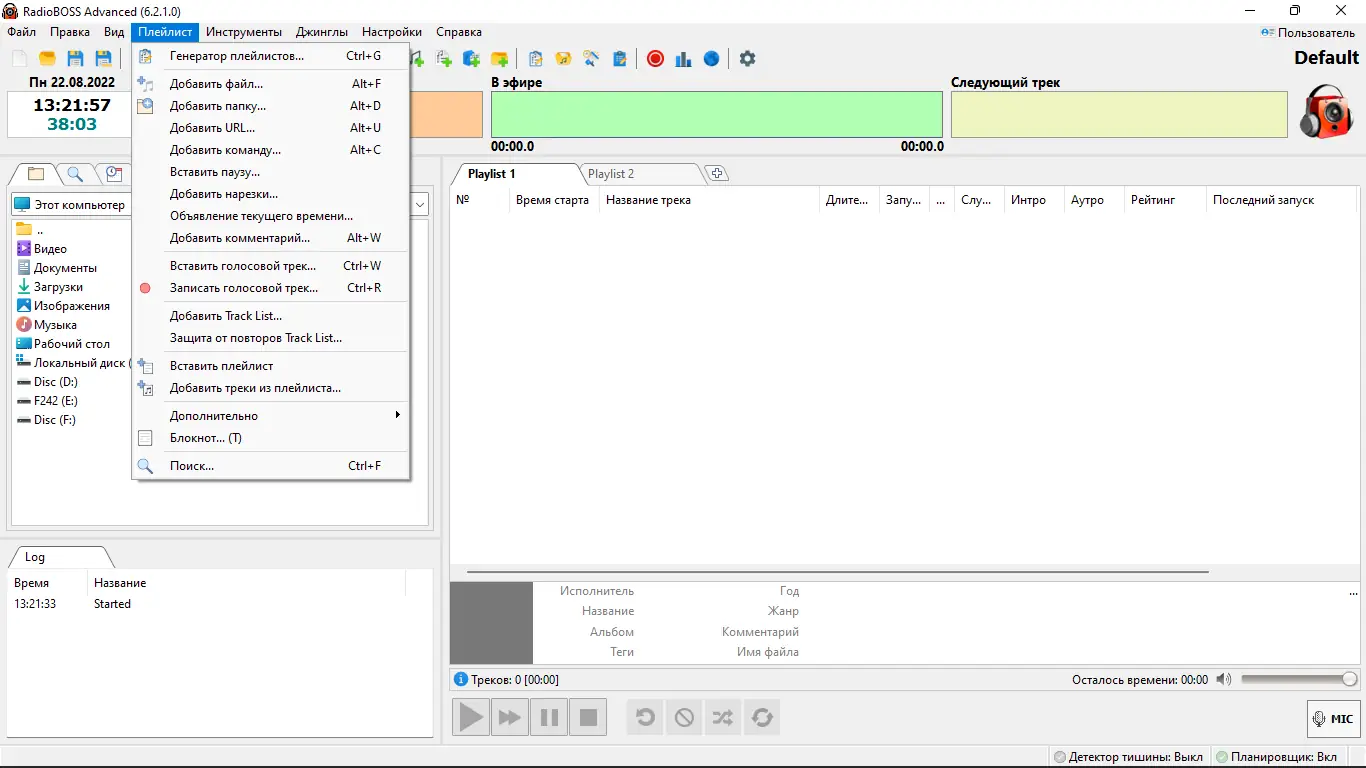Click the tools wrench toolbar icon
The width and height of the screenshot is (1366, 768).
[x=591, y=59]
